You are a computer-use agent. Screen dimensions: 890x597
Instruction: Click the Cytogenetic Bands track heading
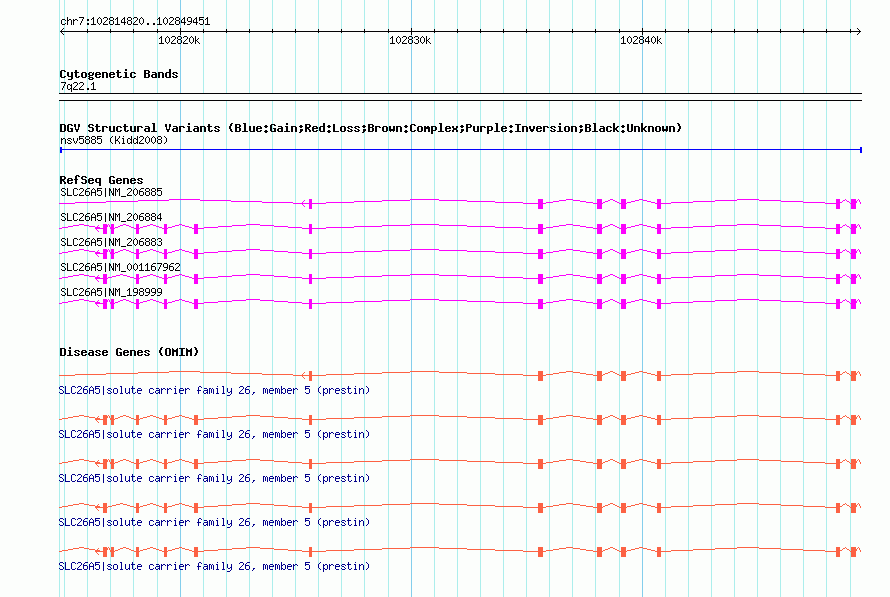(x=119, y=74)
